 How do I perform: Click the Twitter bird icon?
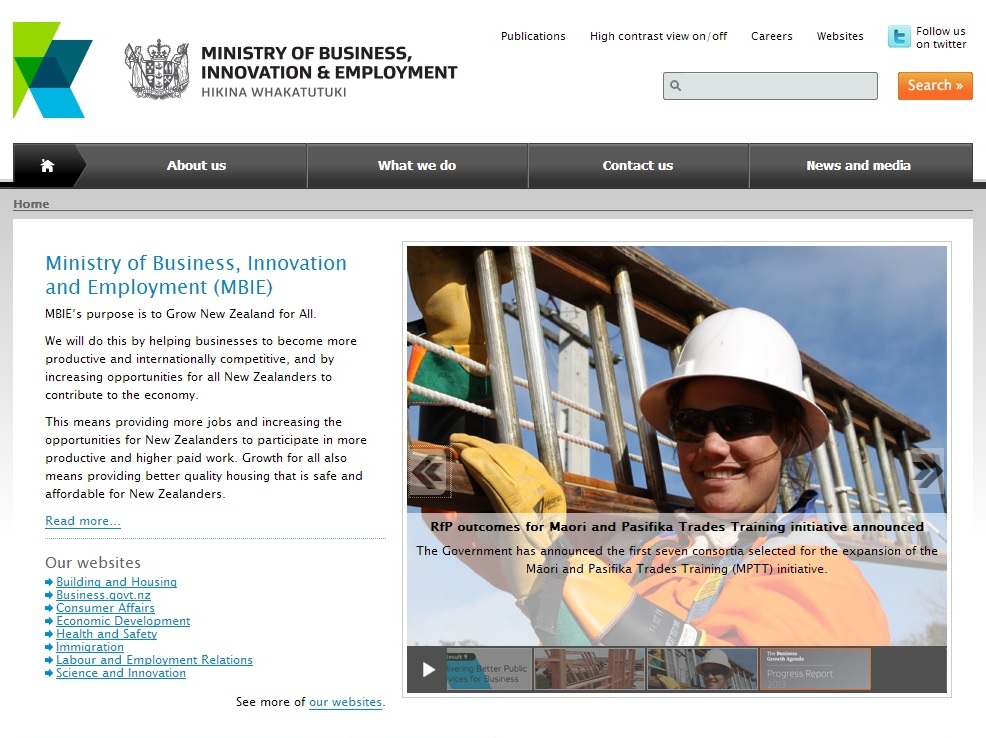(899, 36)
